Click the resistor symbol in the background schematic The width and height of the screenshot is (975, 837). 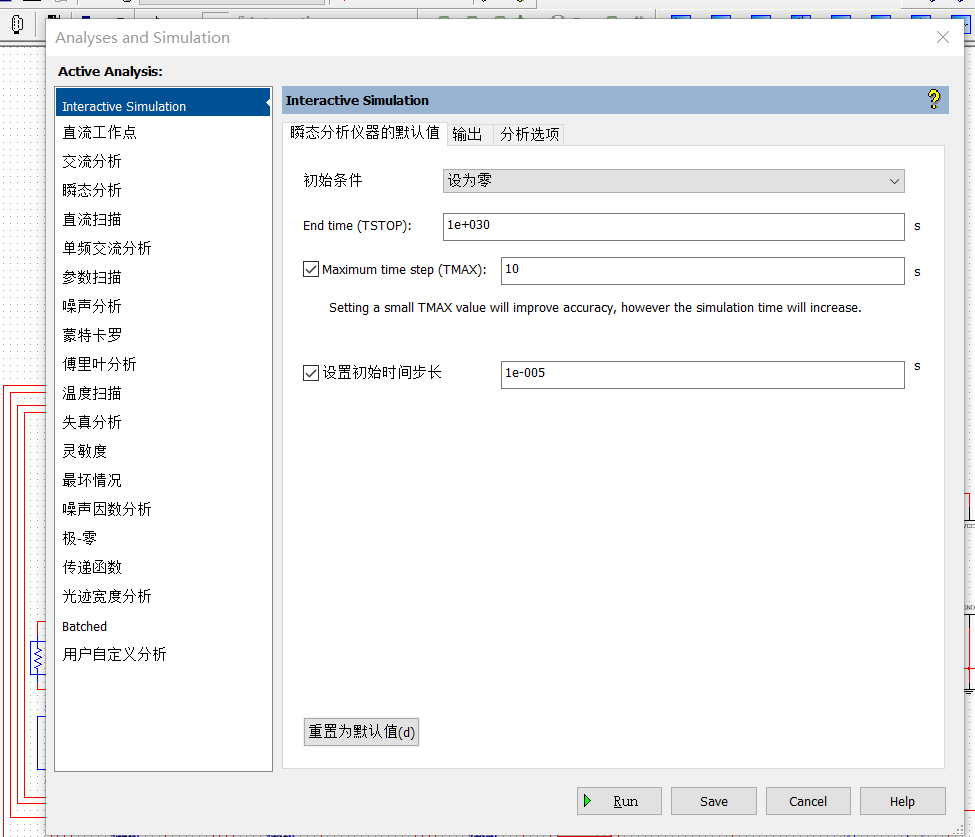tap(38, 658)
